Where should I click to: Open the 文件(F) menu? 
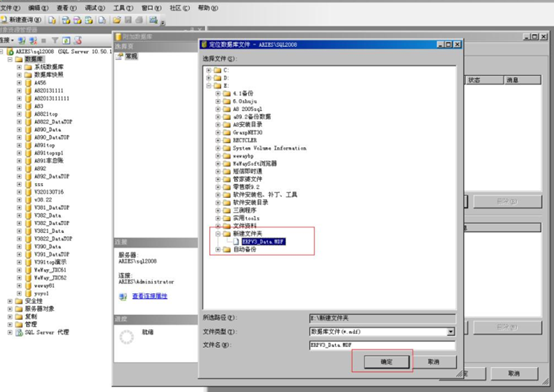10,8
